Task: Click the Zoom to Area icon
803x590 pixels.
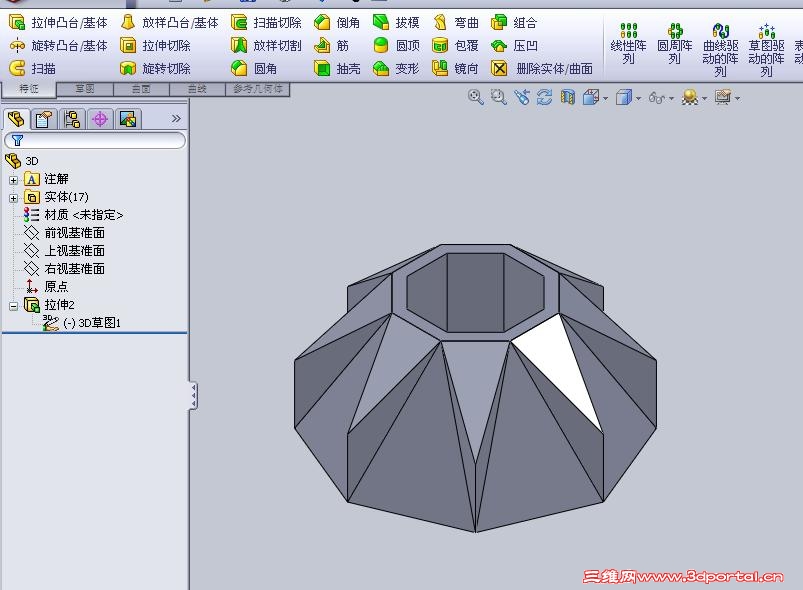Action: coord(498,97)
